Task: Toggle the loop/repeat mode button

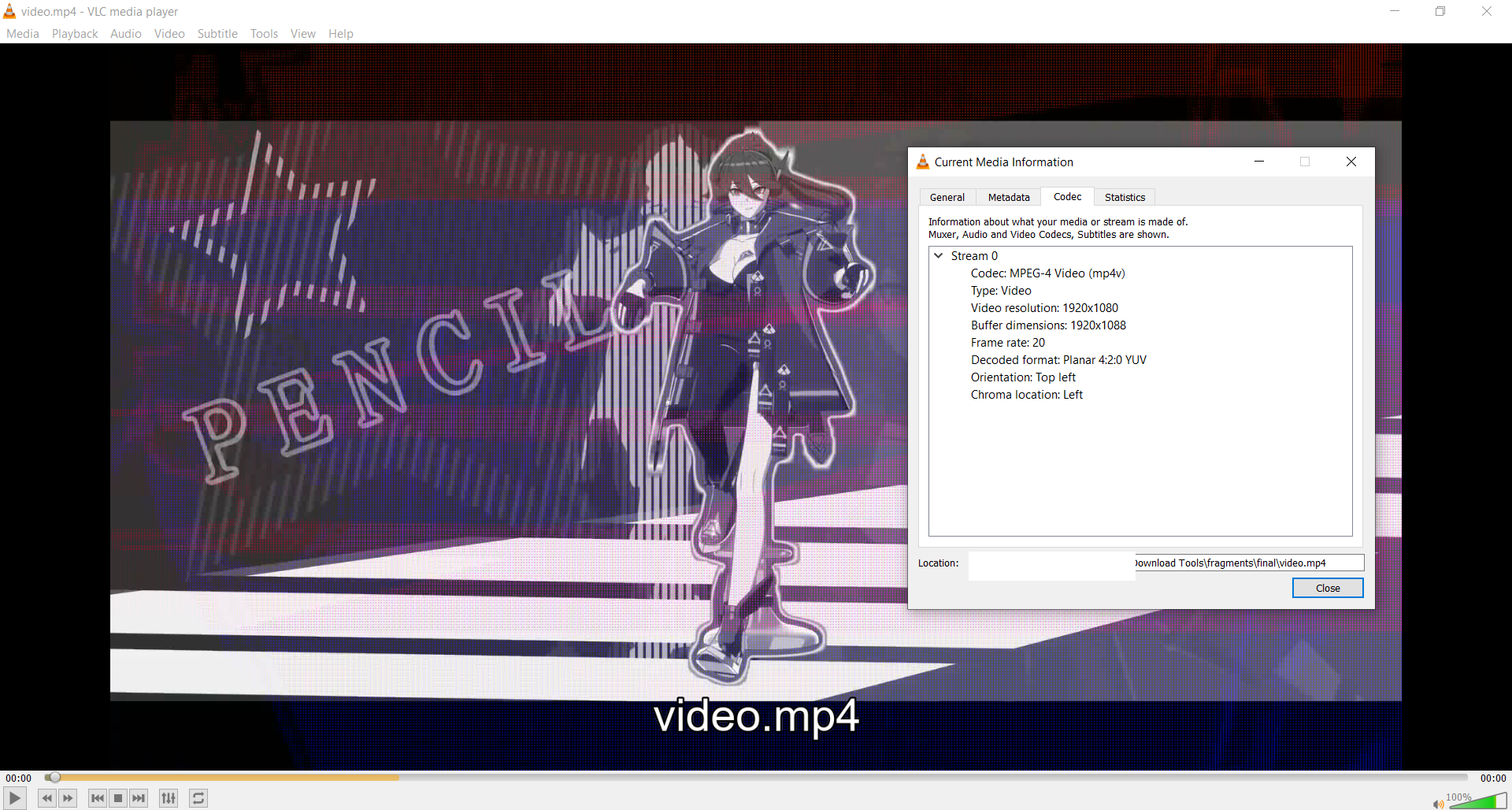Action: coord(198,798)
